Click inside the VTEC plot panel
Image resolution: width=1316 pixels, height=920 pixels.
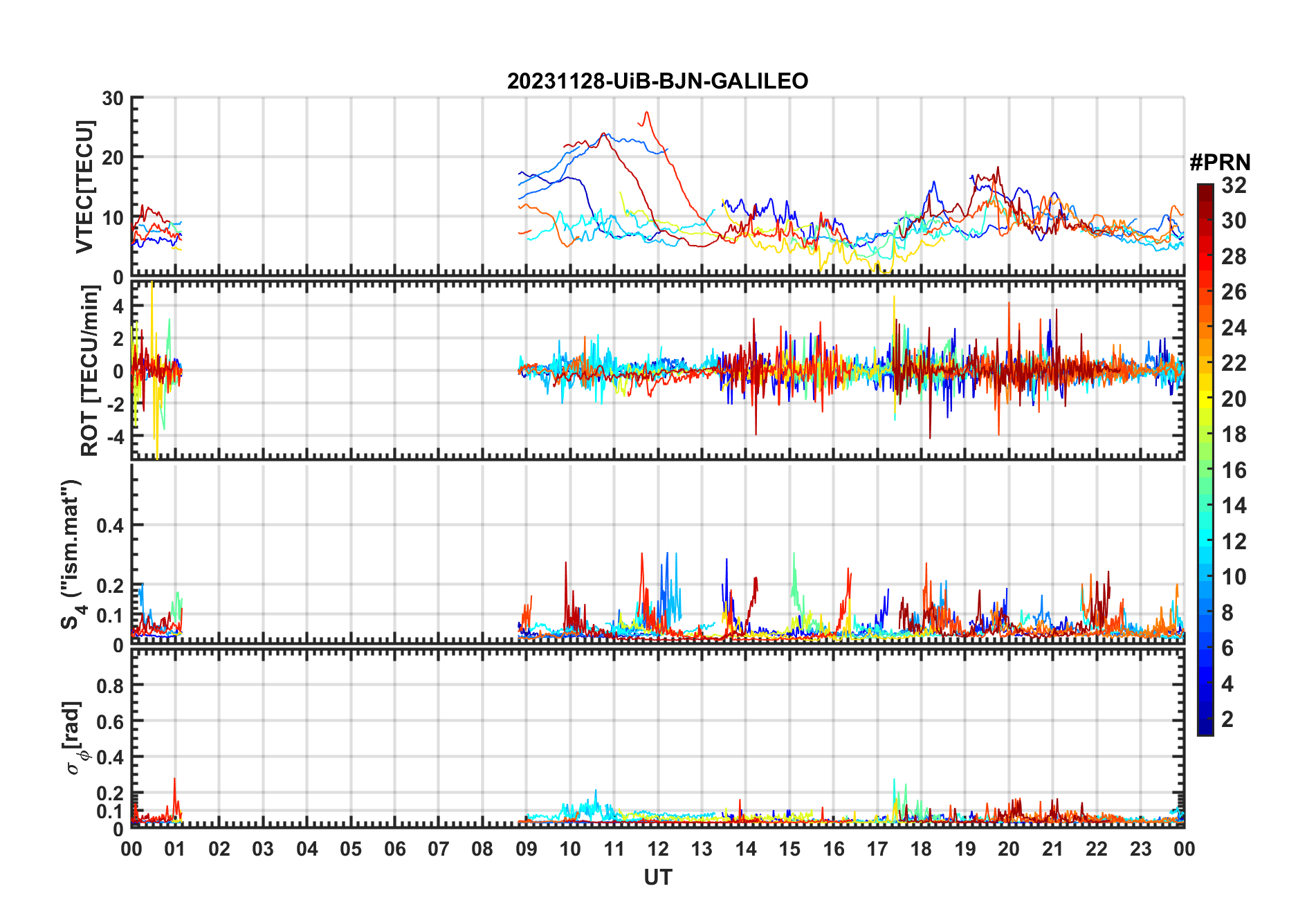point(657,187)
